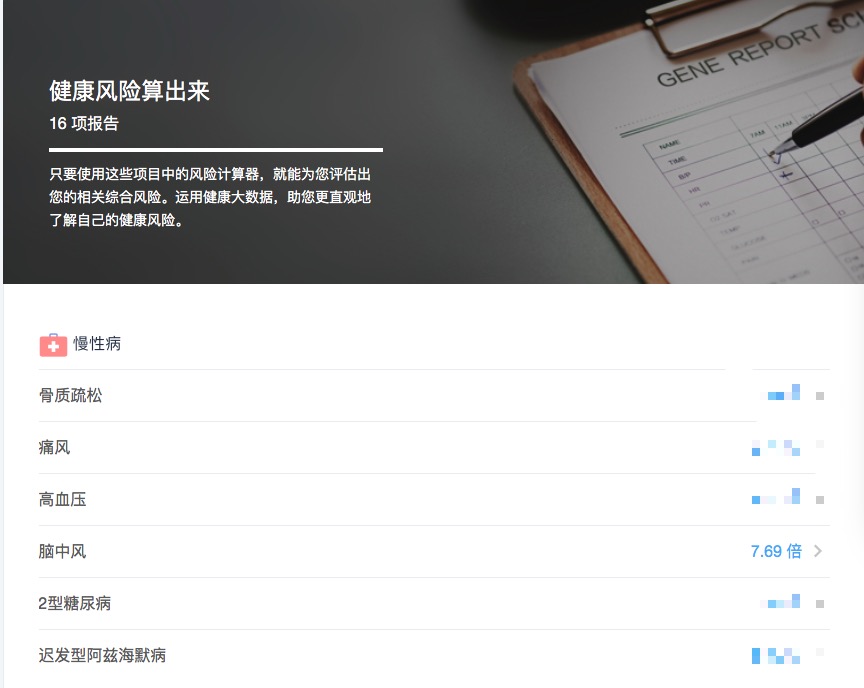Open the 2型糖尿病 report row
864x688 pixels.
coord(434,604)
